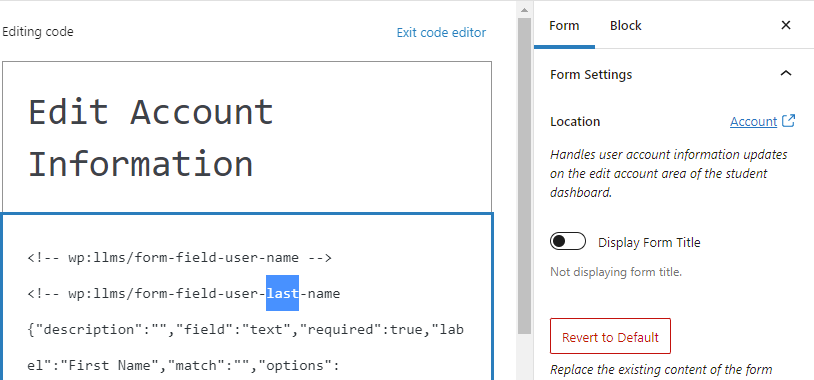Click the empty scrollbar track area
This screenshot has height=380, width=814.
[x=524, y=357]
